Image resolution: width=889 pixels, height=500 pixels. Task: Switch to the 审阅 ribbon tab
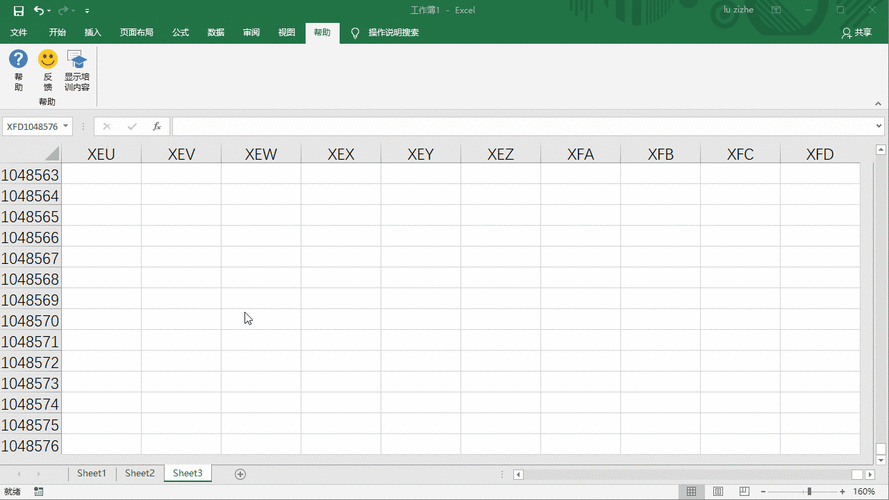pyautogui.click(x=251, y=32)
